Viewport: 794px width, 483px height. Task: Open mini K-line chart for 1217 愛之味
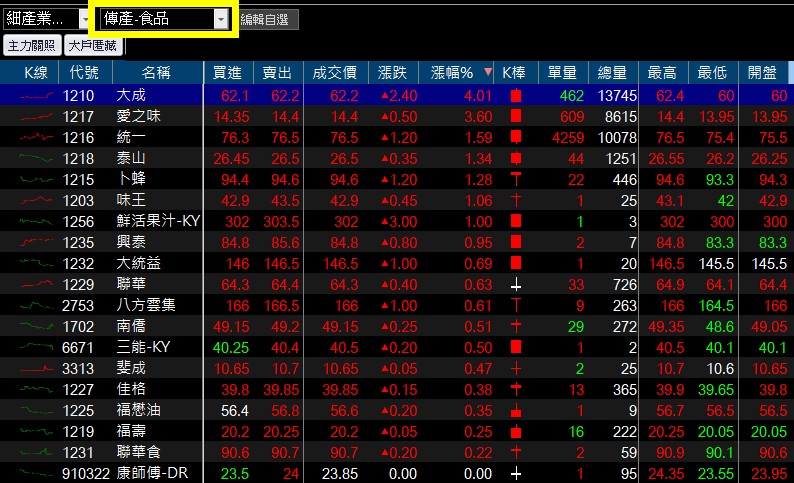pos(36,116)
